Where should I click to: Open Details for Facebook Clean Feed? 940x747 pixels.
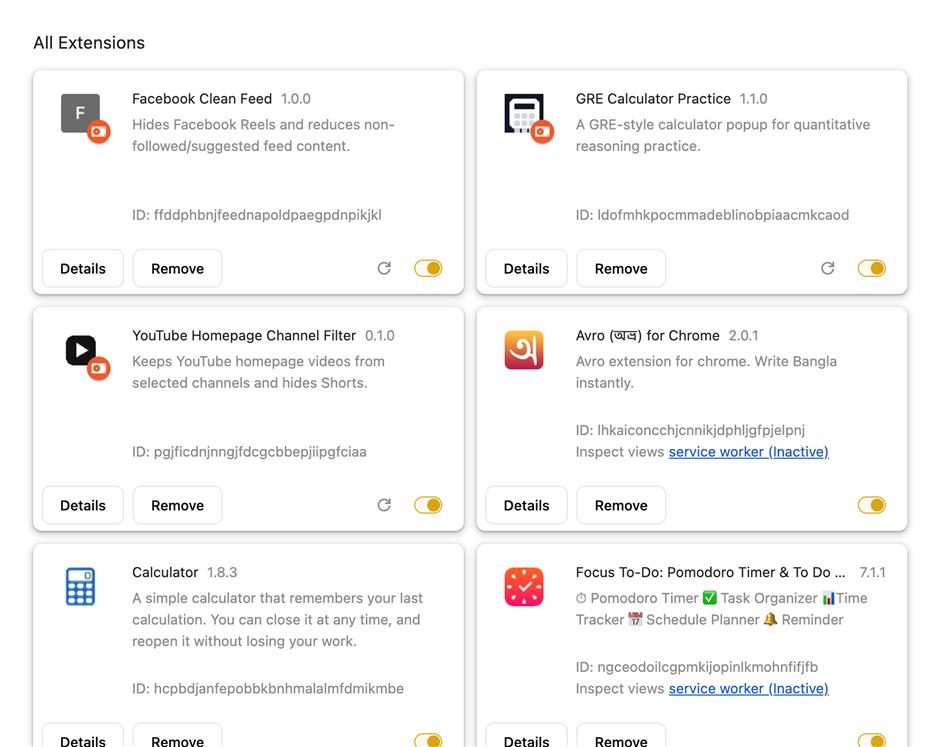point(83,269)
